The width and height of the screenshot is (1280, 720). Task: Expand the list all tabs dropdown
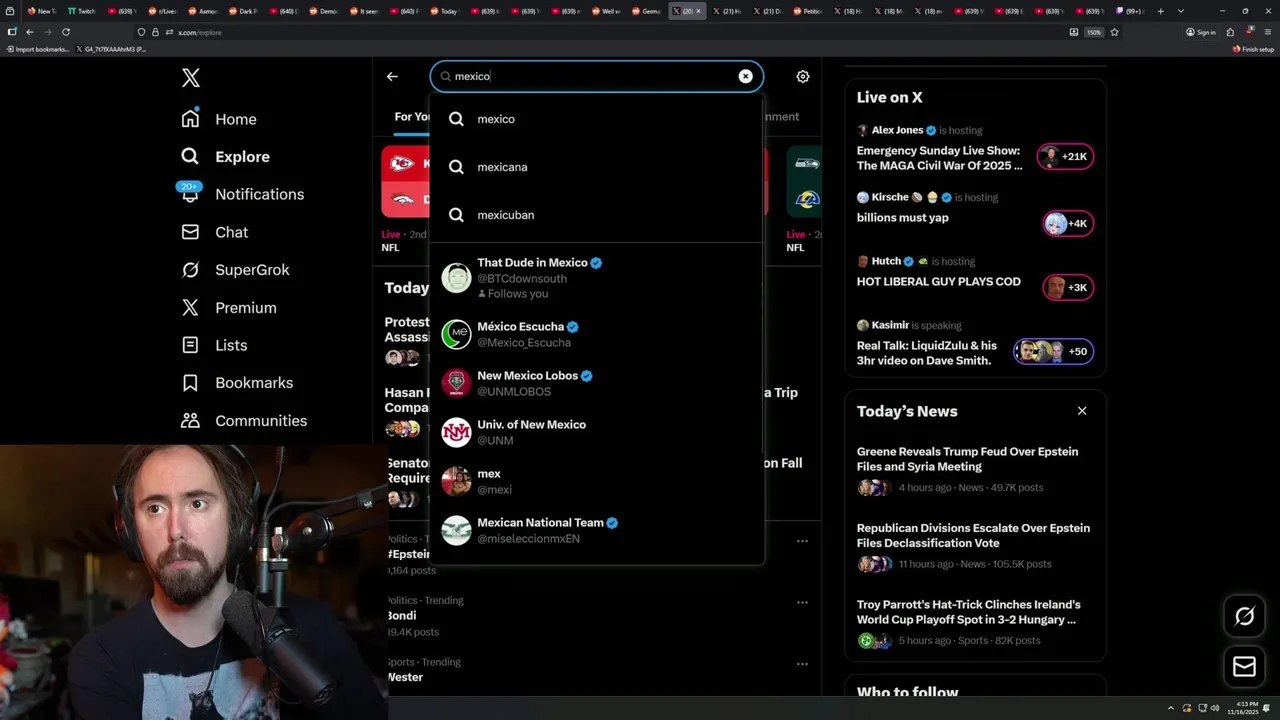click(1181, 11)
